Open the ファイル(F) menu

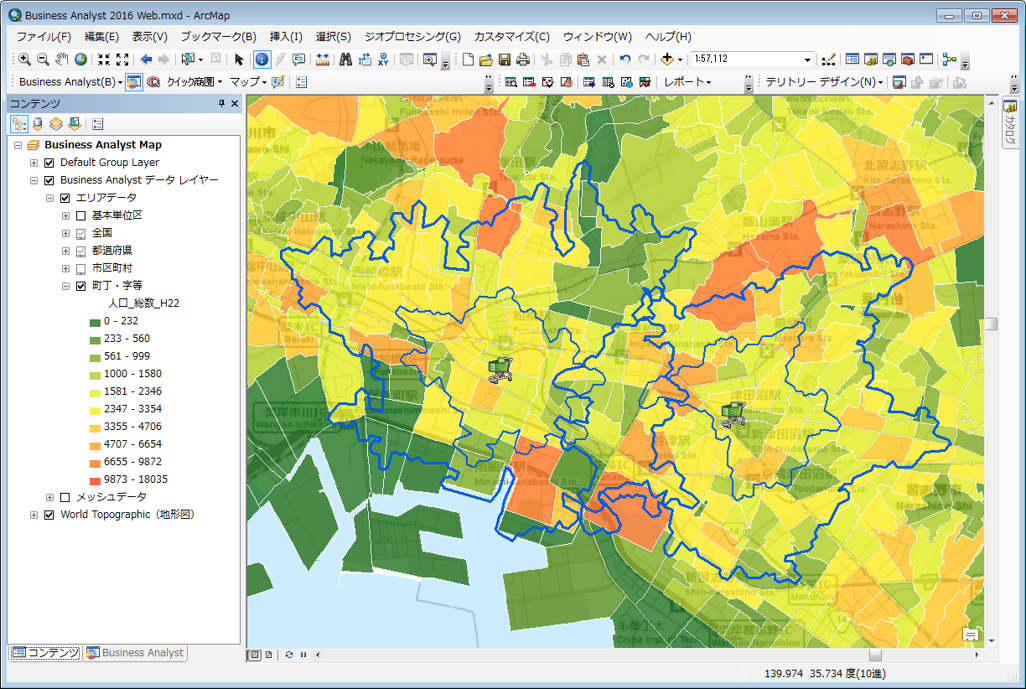coord(44,37)
